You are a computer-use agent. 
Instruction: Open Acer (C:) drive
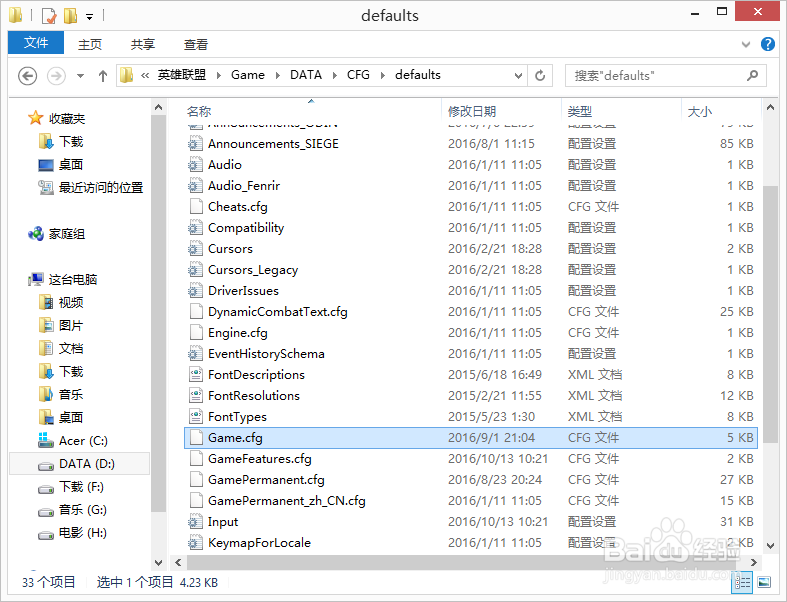83,440
